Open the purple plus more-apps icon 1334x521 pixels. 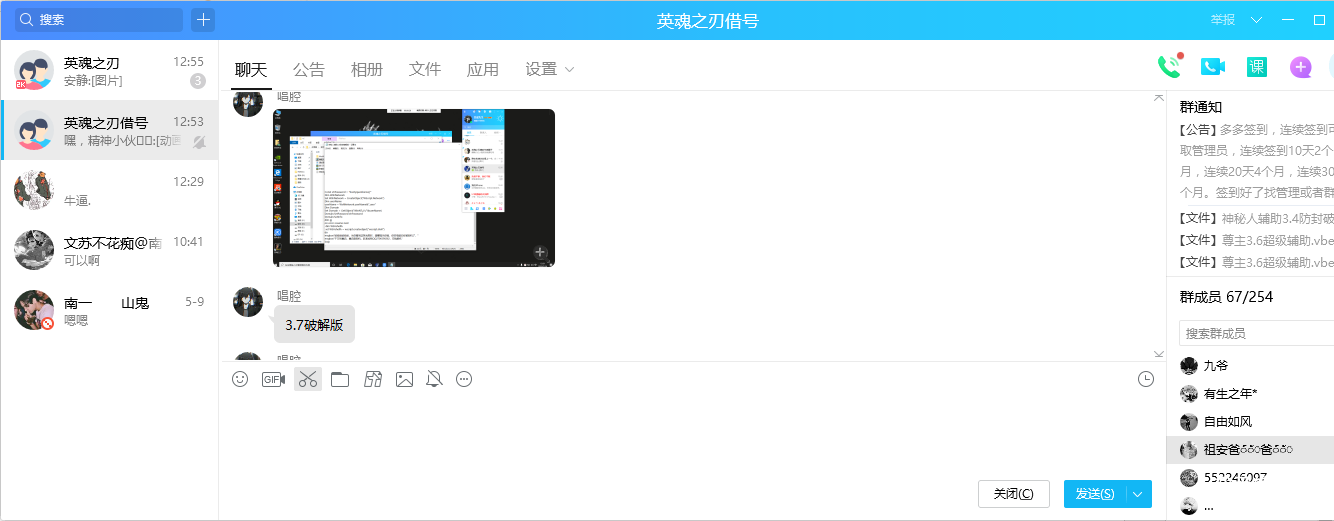click(x=1300, y=67)
